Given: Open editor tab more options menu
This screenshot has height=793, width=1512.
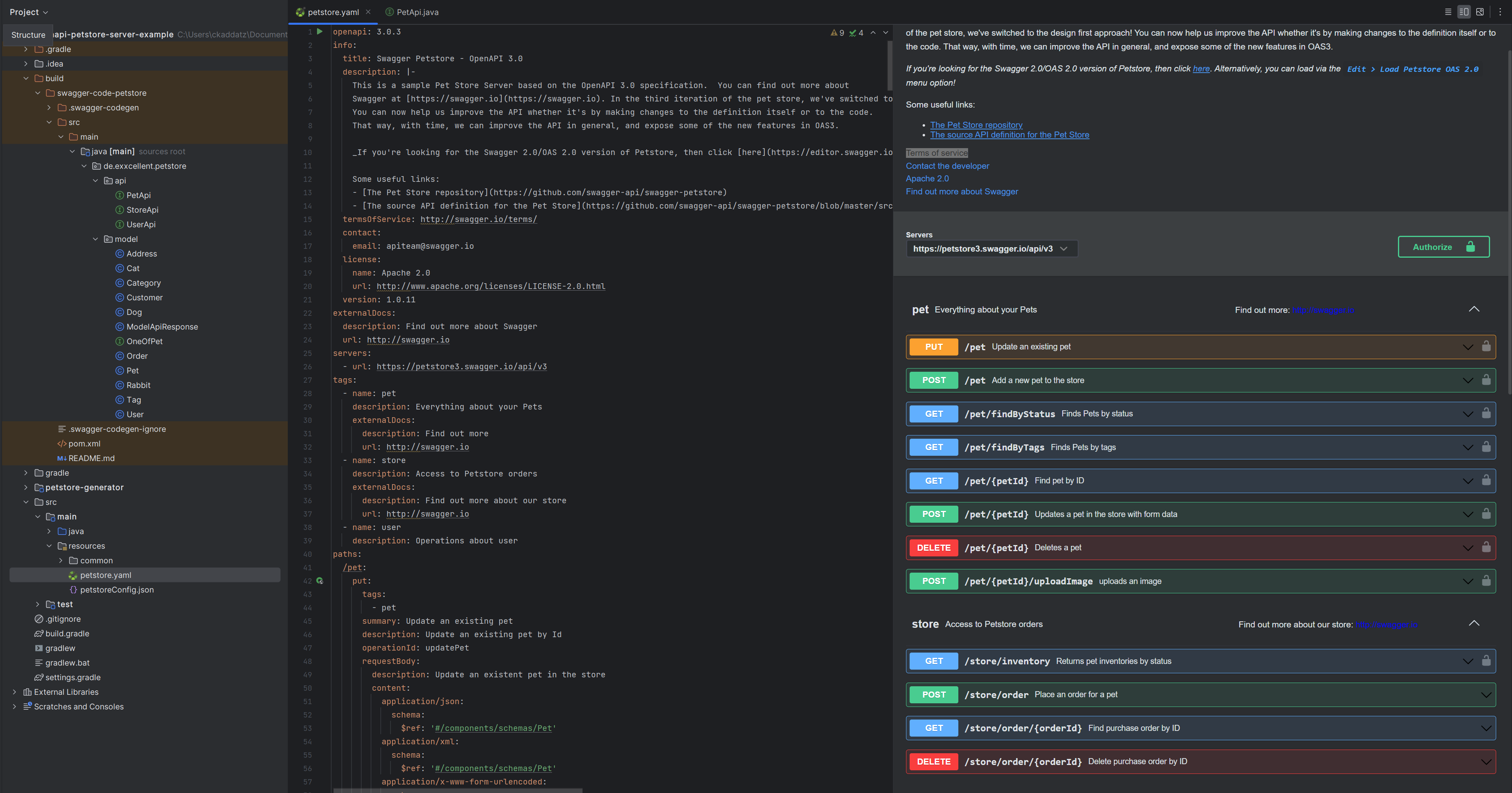Looking at the screenshot, I should click(x=1500, y=12).
